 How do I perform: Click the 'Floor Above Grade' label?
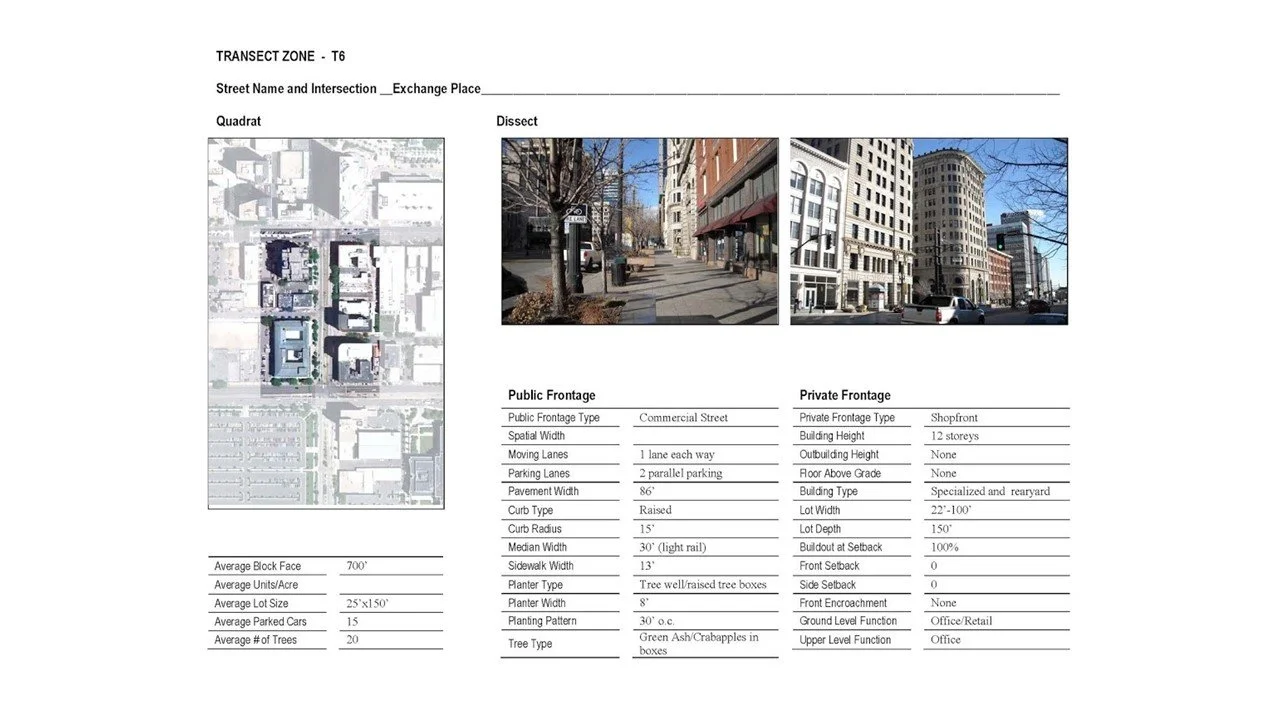pos(840,473)
